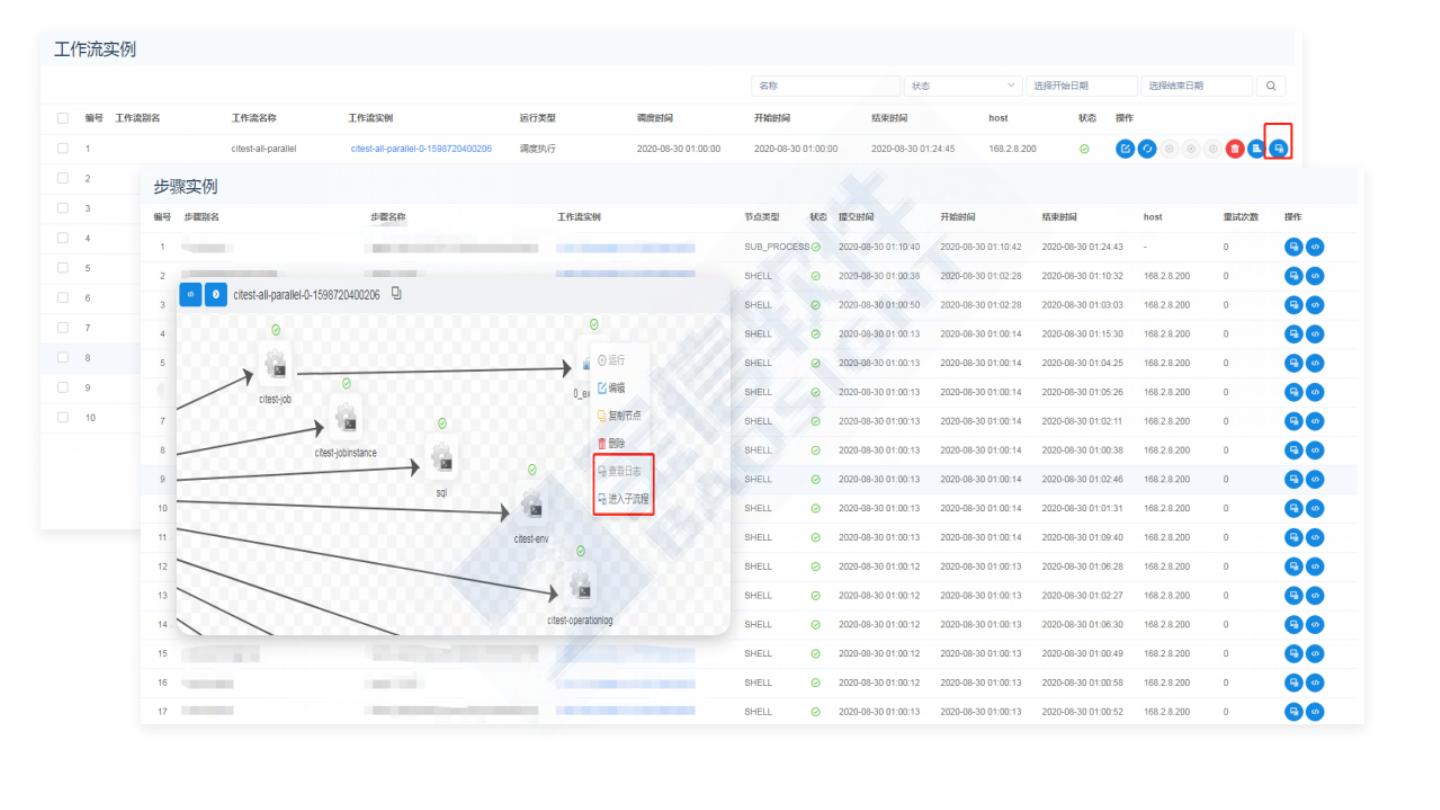The image size is (1440, 810).
Task: Choose 运行 in the node context menu
Action: 610,360
